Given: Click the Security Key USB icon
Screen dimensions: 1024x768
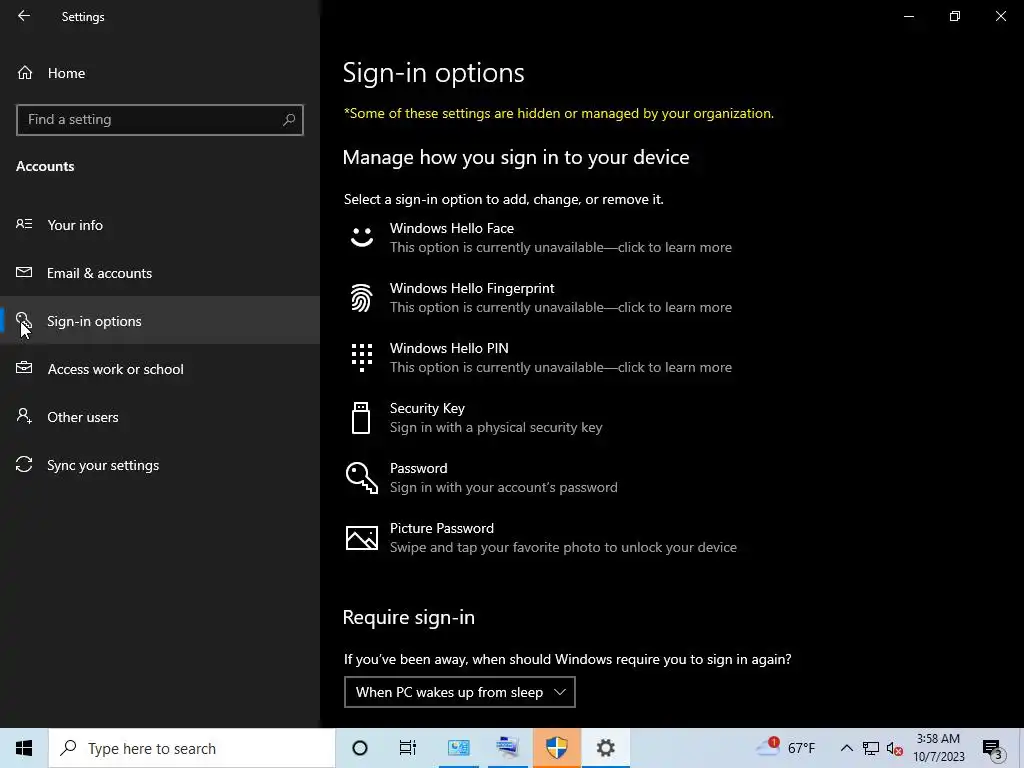Looking at the screenshot, I should click(x=361, y=418).
